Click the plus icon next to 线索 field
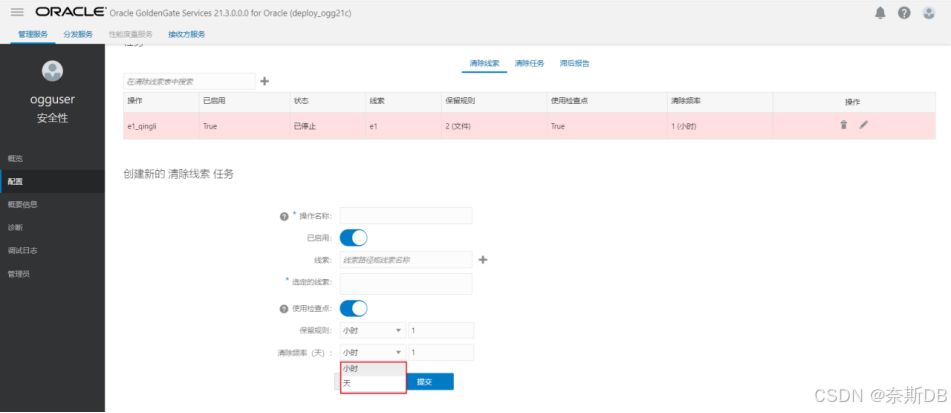Image resolution: width=951 pixels, height=413 pixels. 483,260
